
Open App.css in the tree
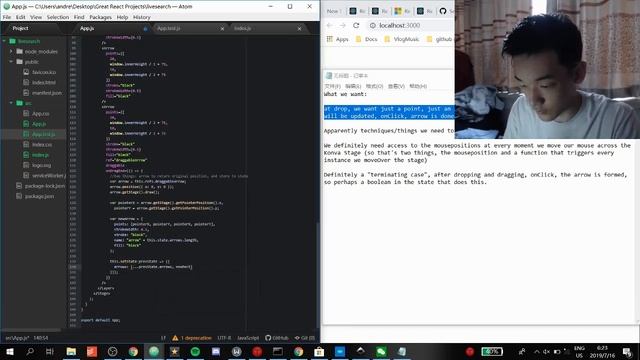pyautogui.click(x=40, y=114)
